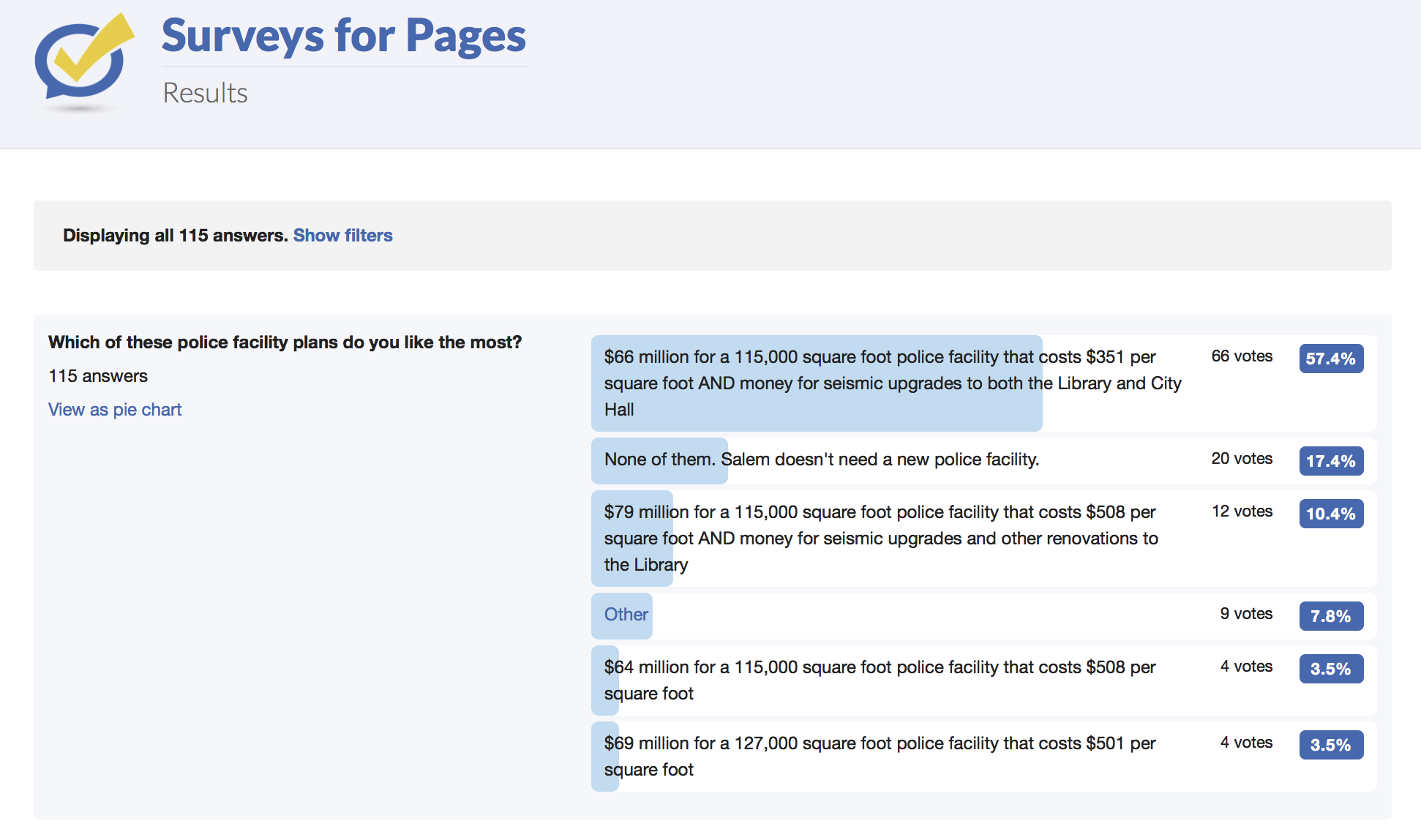Viewport: 1421px width, 840px height.
Task: Click the survey question heading text
Action: (x=285, y=342)
